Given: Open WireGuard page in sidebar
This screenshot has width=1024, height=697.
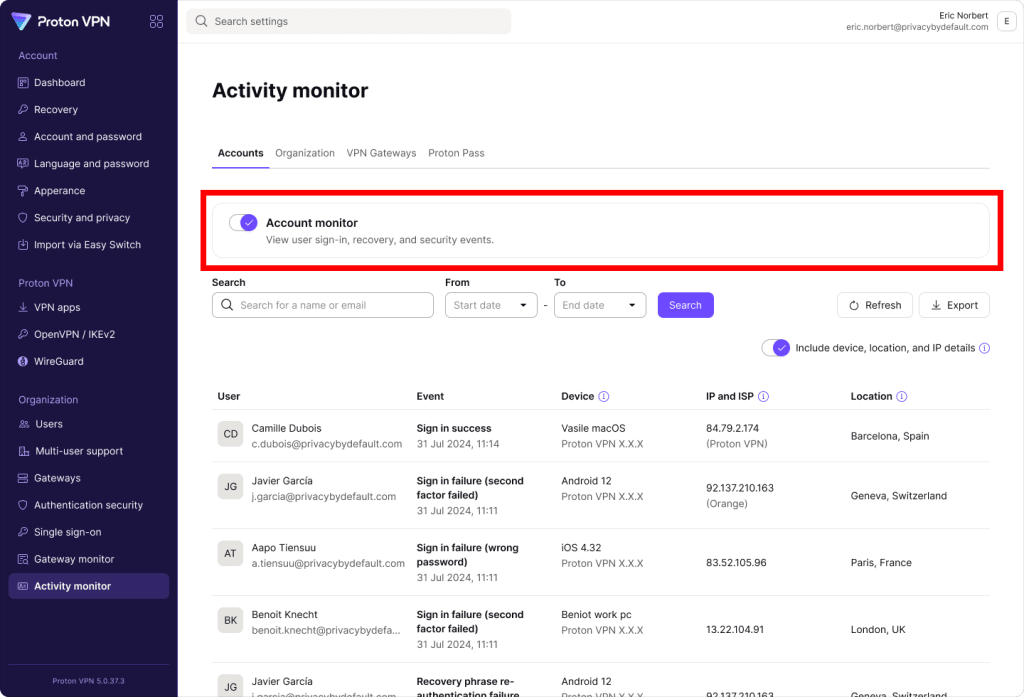Looking at the screenshot, I should pyautogui.click(x=89, y=361).
